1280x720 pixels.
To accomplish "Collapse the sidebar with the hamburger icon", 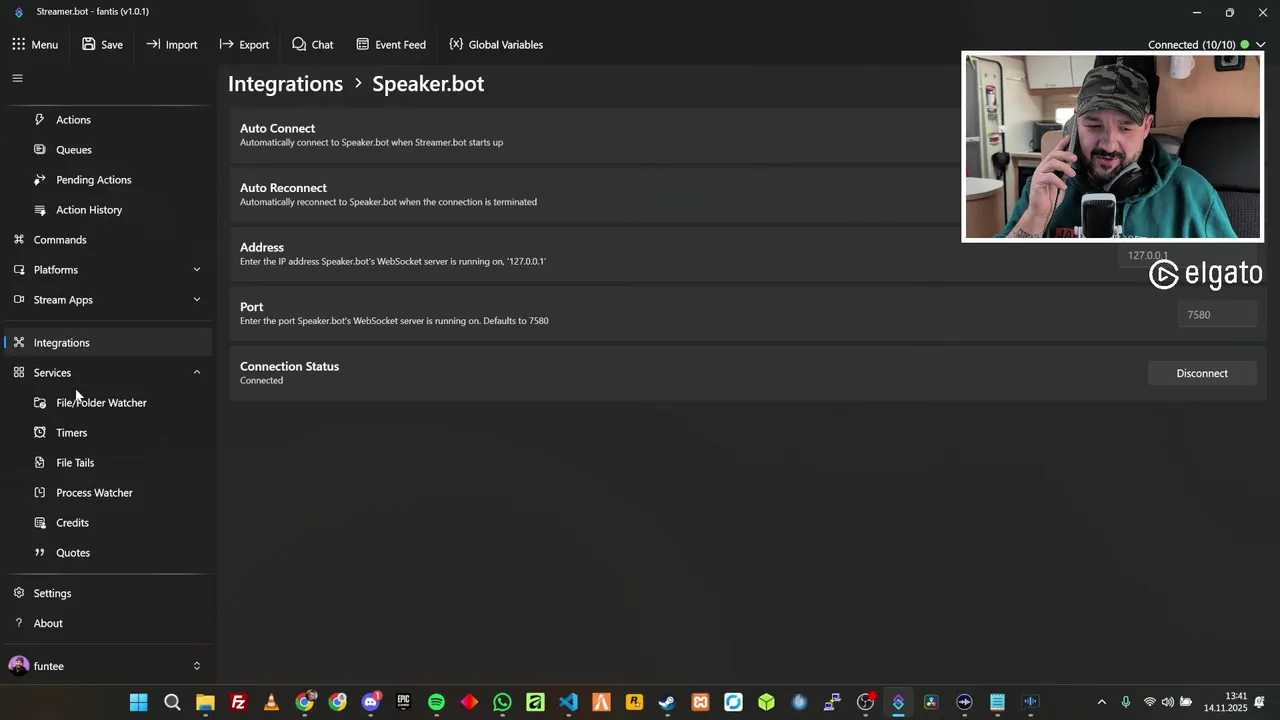I will pos(17,78).
